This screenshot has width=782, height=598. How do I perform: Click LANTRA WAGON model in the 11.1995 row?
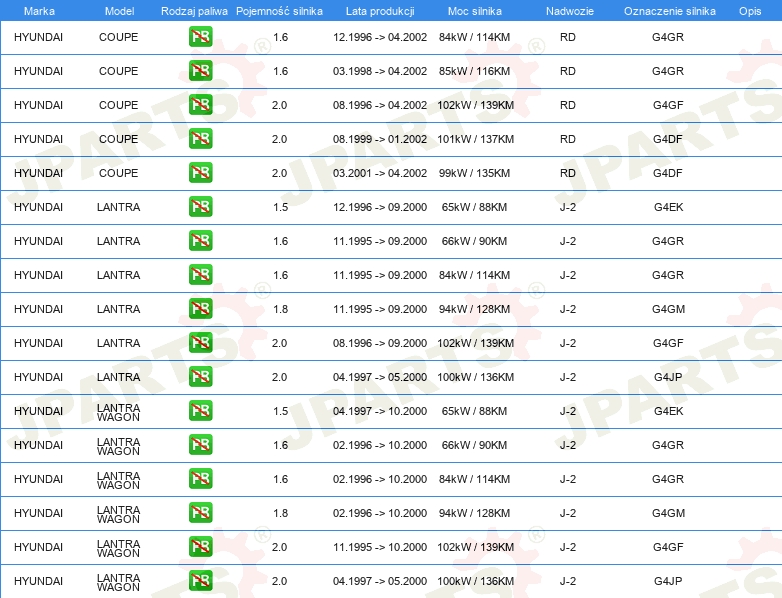coord(118,548)
